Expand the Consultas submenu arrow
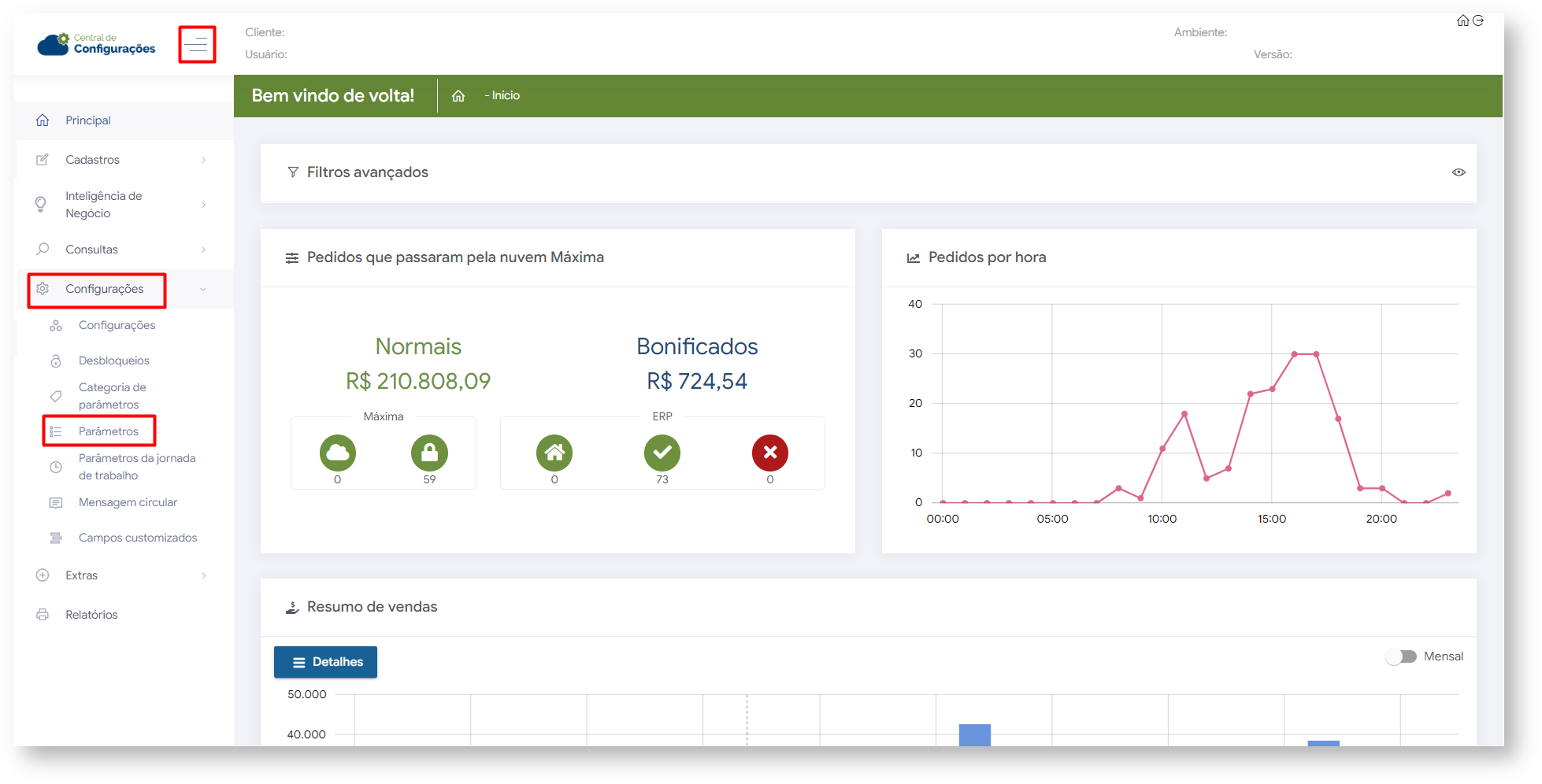 (x=204, y=250)
